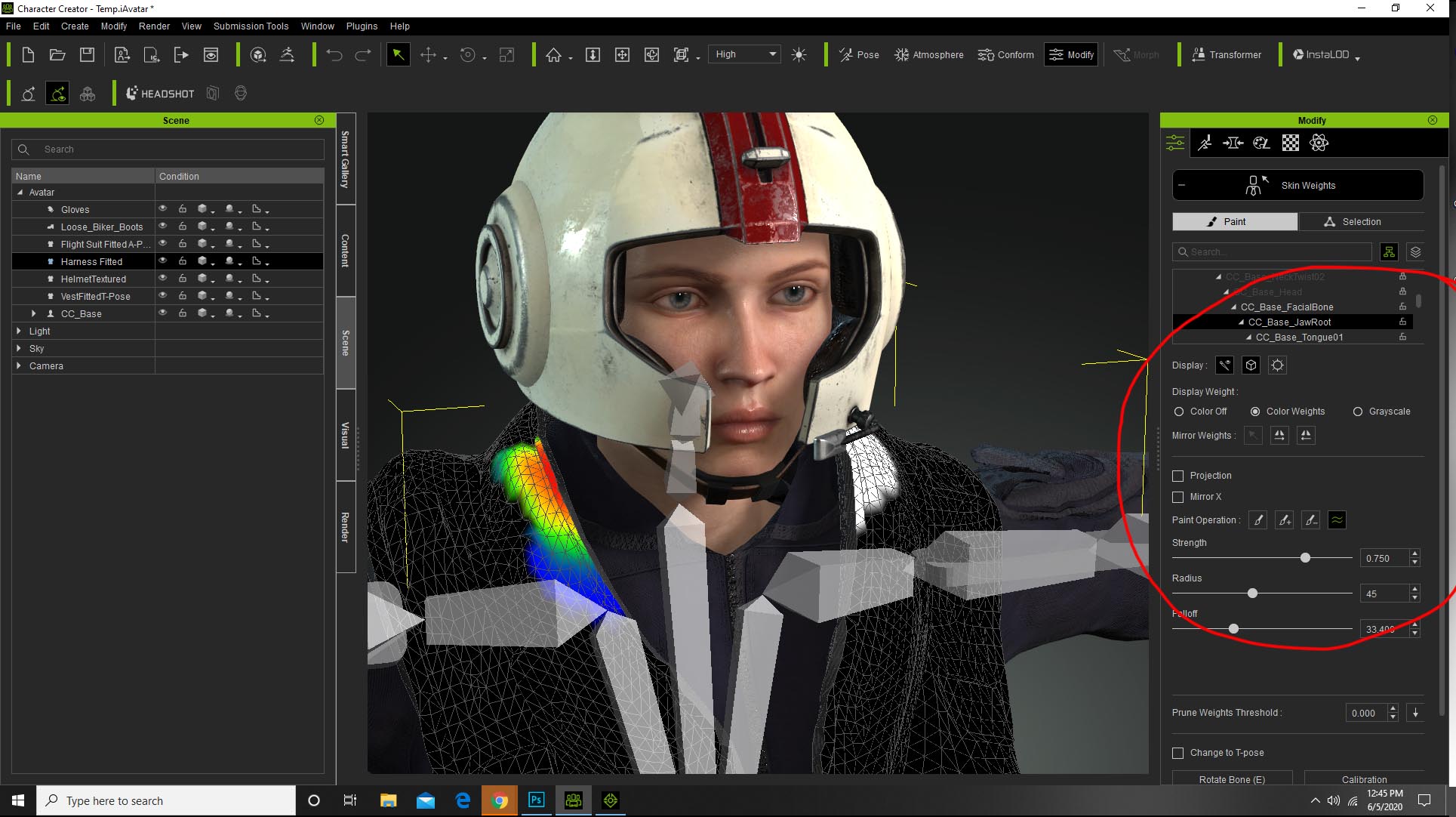
Task: Save the project with the floppy disk icon
Action: point(88,54)
